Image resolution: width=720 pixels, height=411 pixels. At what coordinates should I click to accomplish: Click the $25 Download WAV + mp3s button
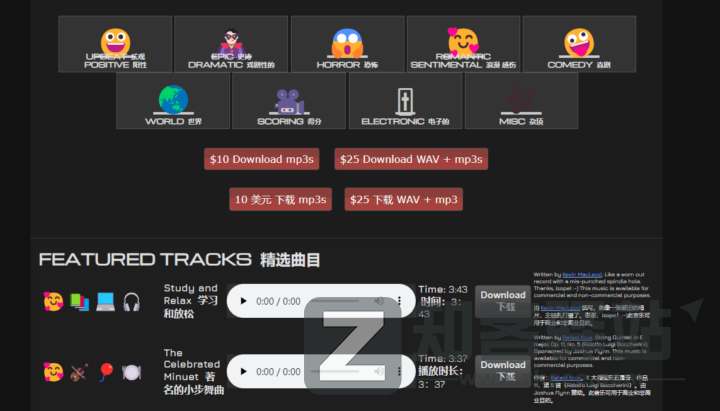pyautogui.click(x=410, y=159)
